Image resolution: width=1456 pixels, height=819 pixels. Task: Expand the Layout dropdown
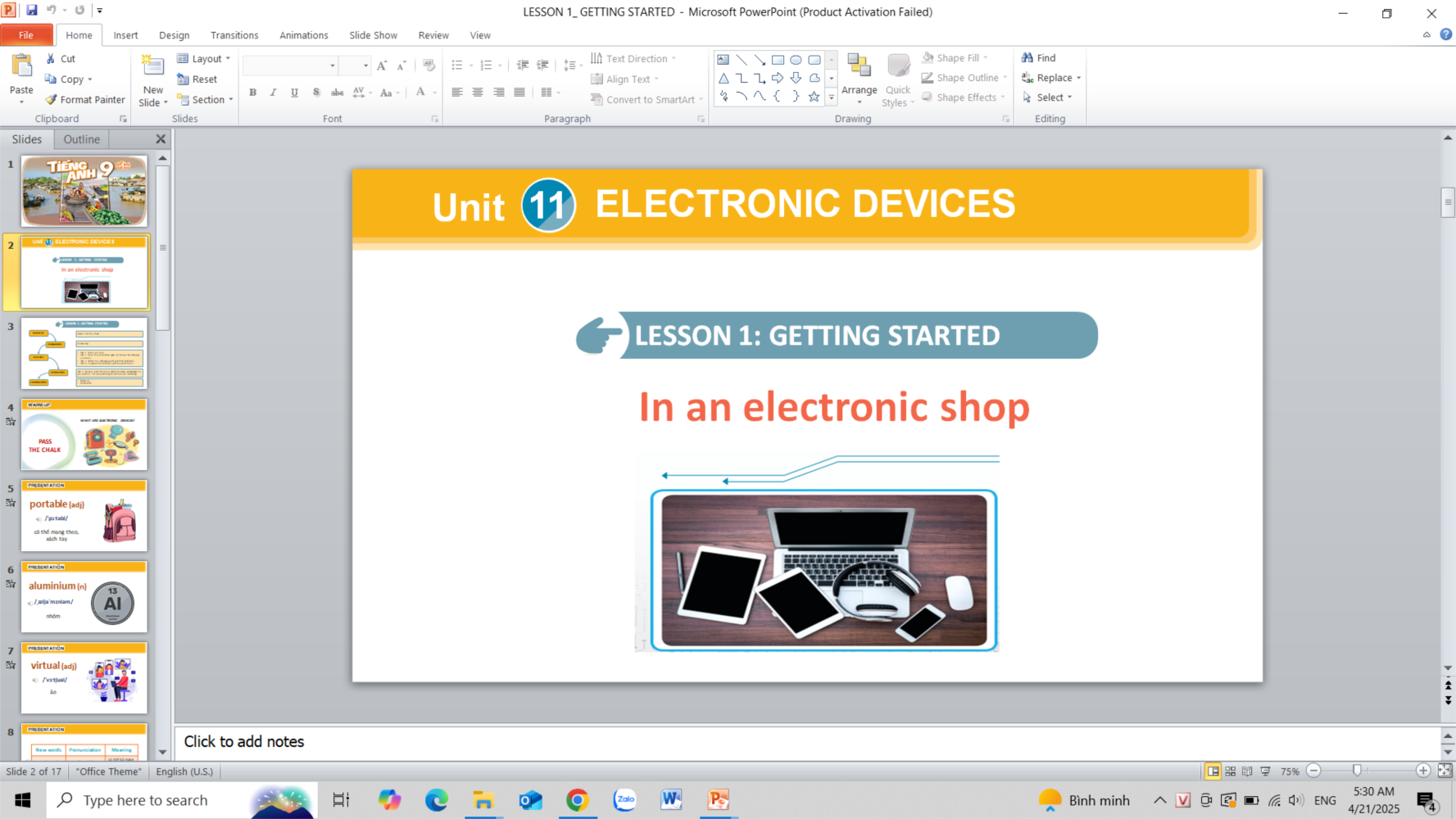tap(205, 59)
